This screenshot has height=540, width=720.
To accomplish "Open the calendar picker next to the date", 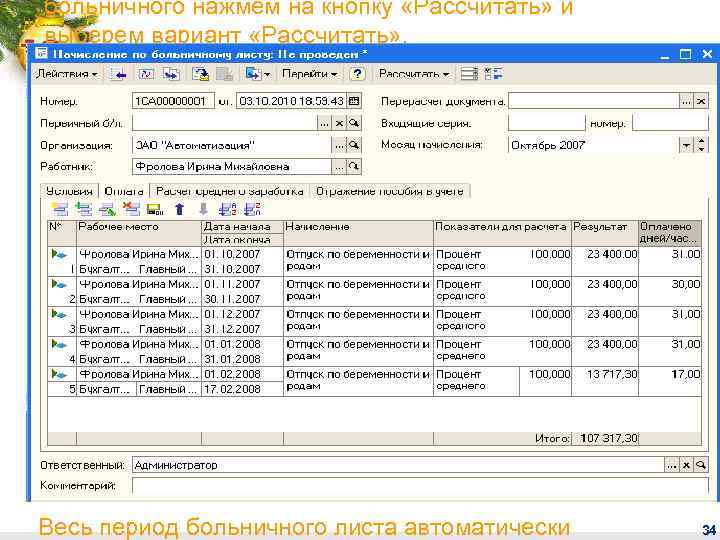I will pyautogui.click(x=354, y=101).
